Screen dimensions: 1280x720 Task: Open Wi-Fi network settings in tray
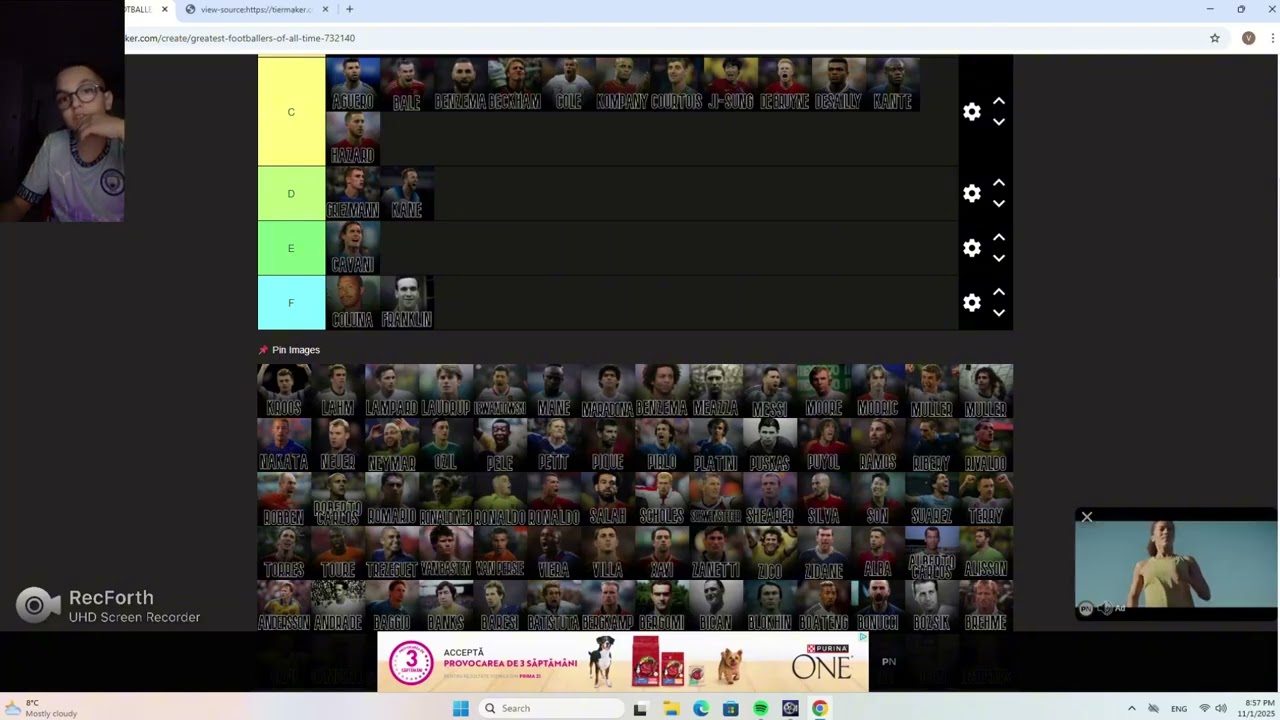[1204, 708]
